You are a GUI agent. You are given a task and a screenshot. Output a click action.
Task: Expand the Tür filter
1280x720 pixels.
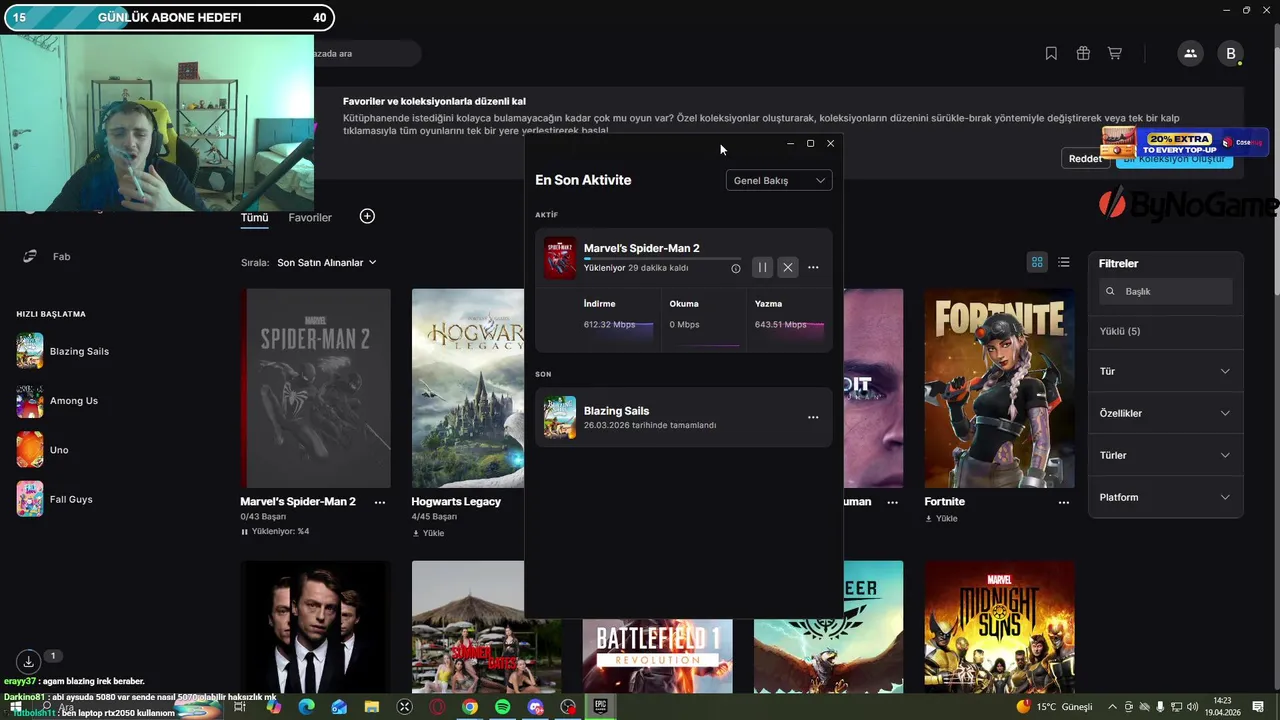pyautogui.click(x=1165, y=371)
